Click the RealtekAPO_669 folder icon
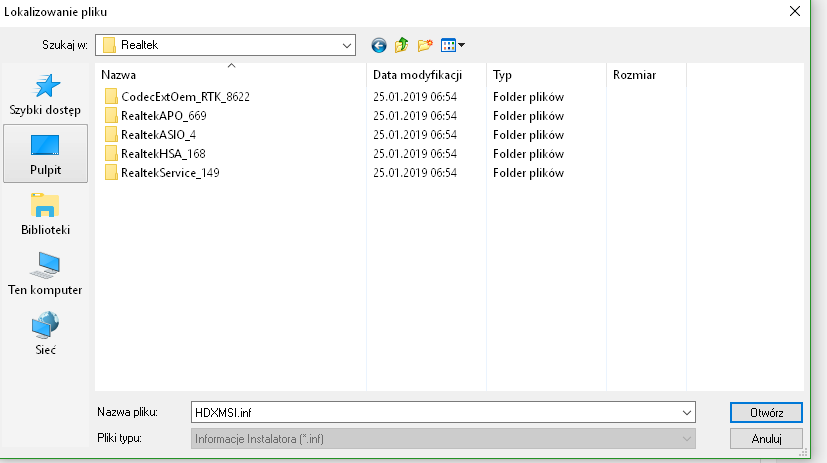This screenshot has width=827, height=463. tap(111, 115)
